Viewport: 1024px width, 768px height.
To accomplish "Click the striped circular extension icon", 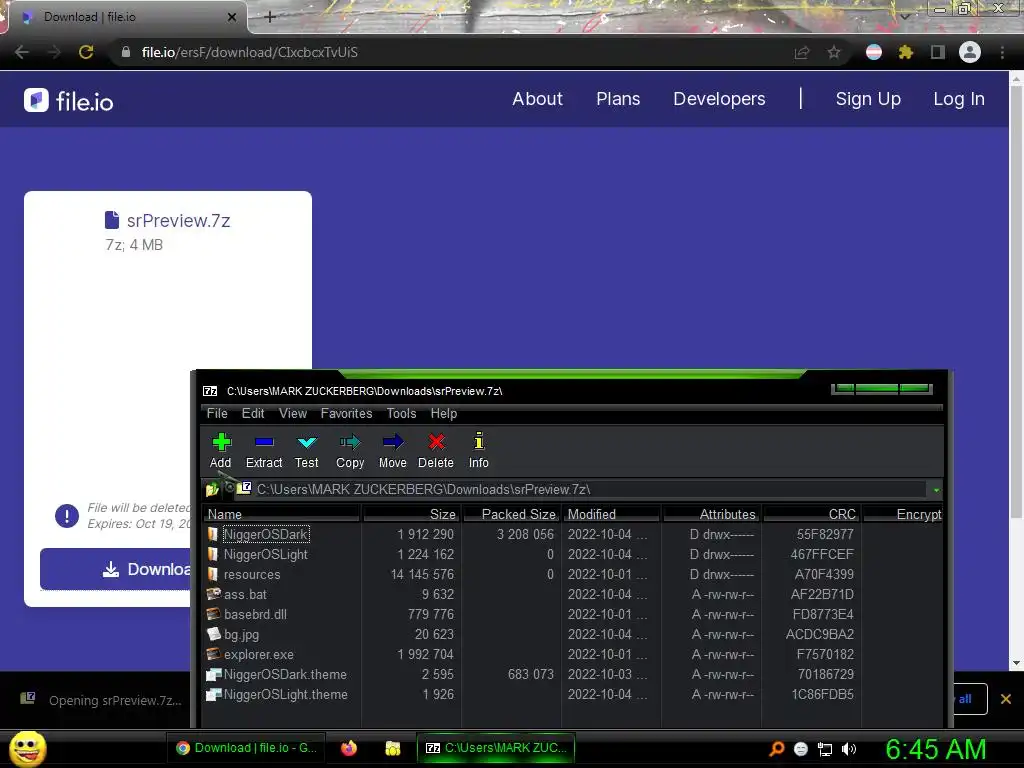I will coord(874,52).
